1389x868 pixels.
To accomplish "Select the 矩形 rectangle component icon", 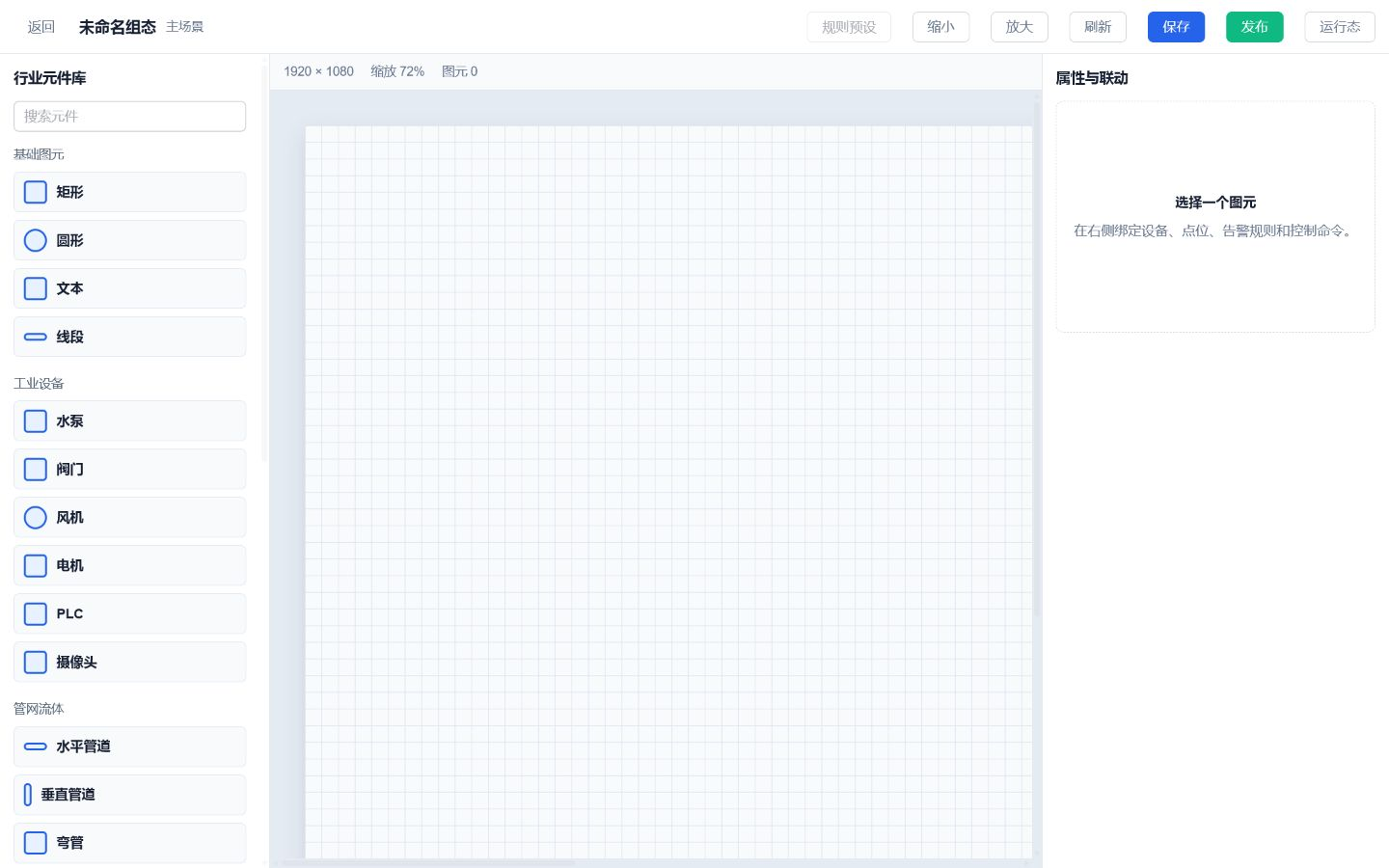I will coord(36,192).
